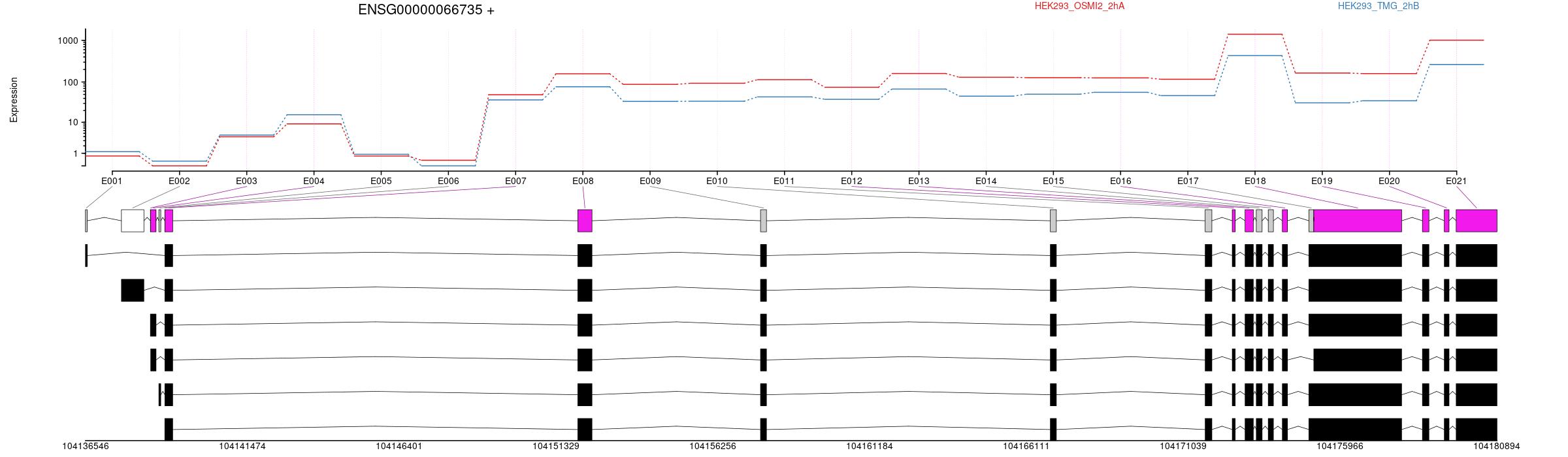This screenshot has height=457, width=1568.
Task: Select exon label E018
Action: pos(1255,181)
